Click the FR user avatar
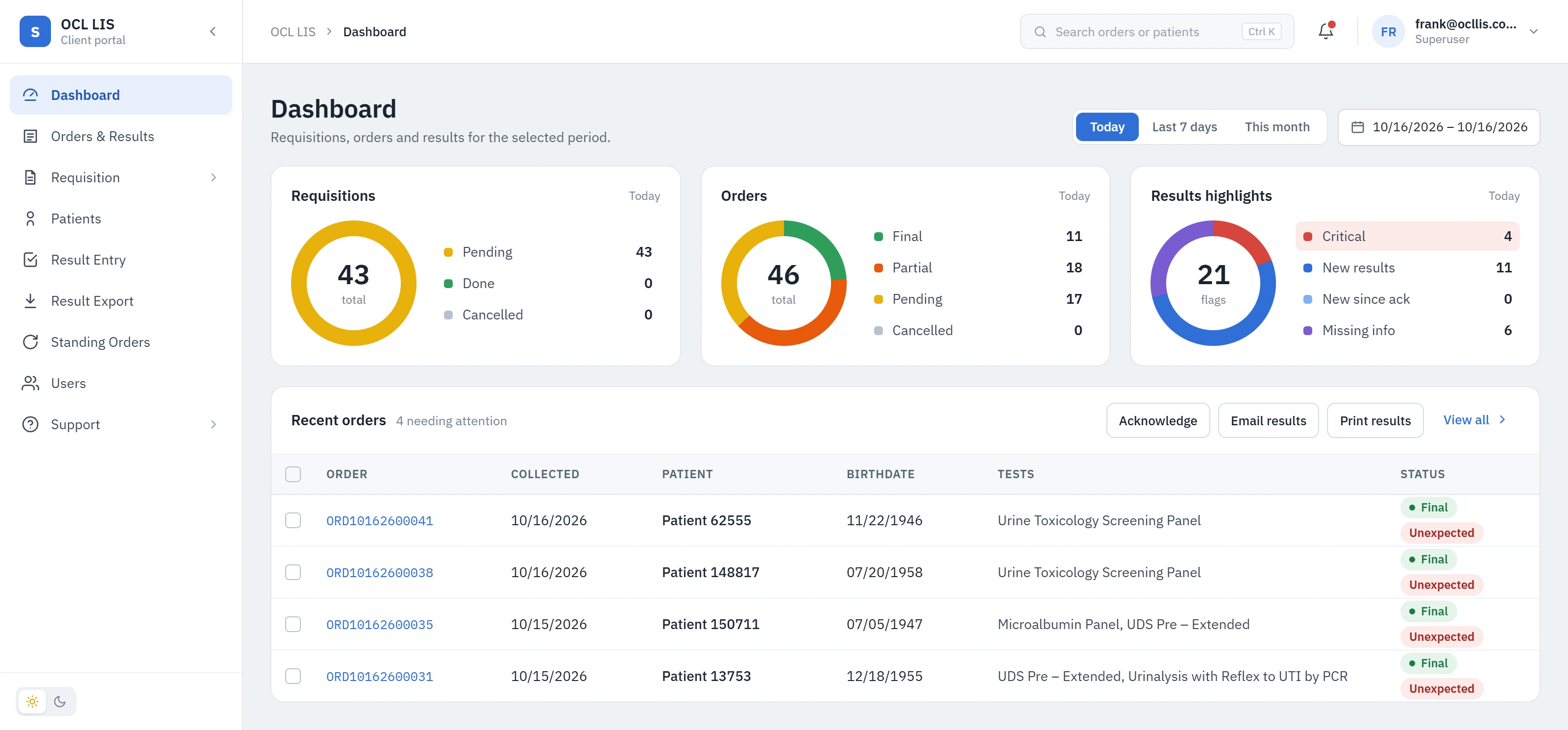The image size is (1568, 730). click(1389, 32)
